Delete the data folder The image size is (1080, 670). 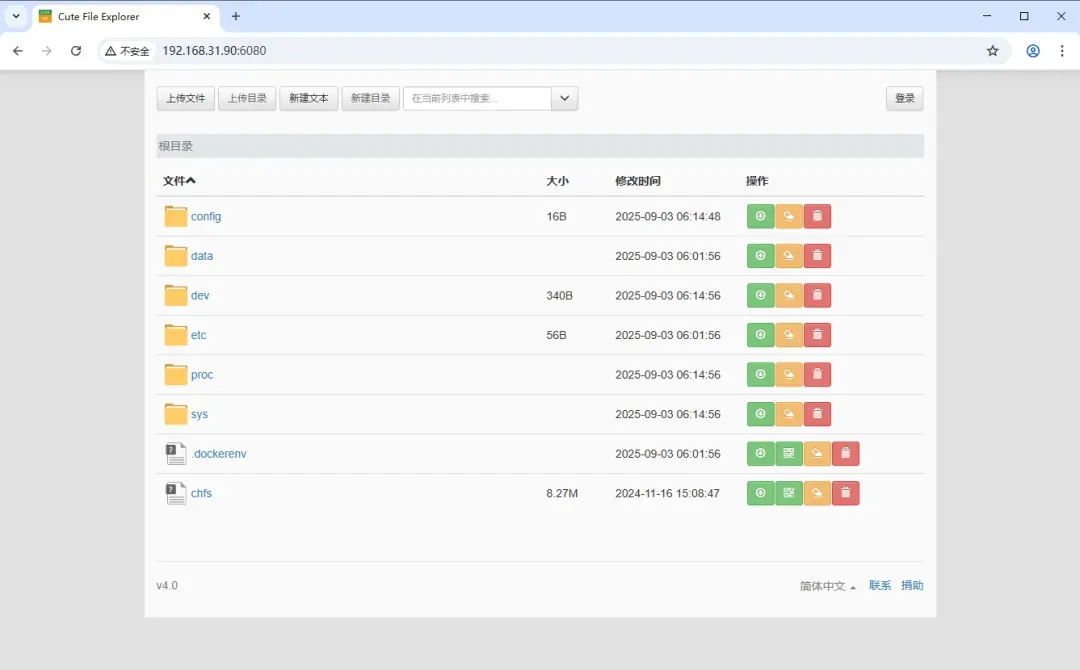(x=817, y=256)
